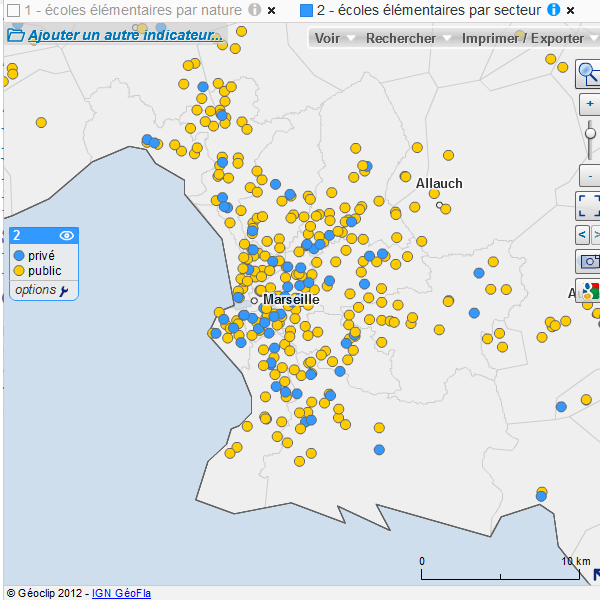The height and width of the screenshot is (600, 600).
Task: Click the folder icon beside Ajouter un autre indicateur
Action: [x=15, y=35]
